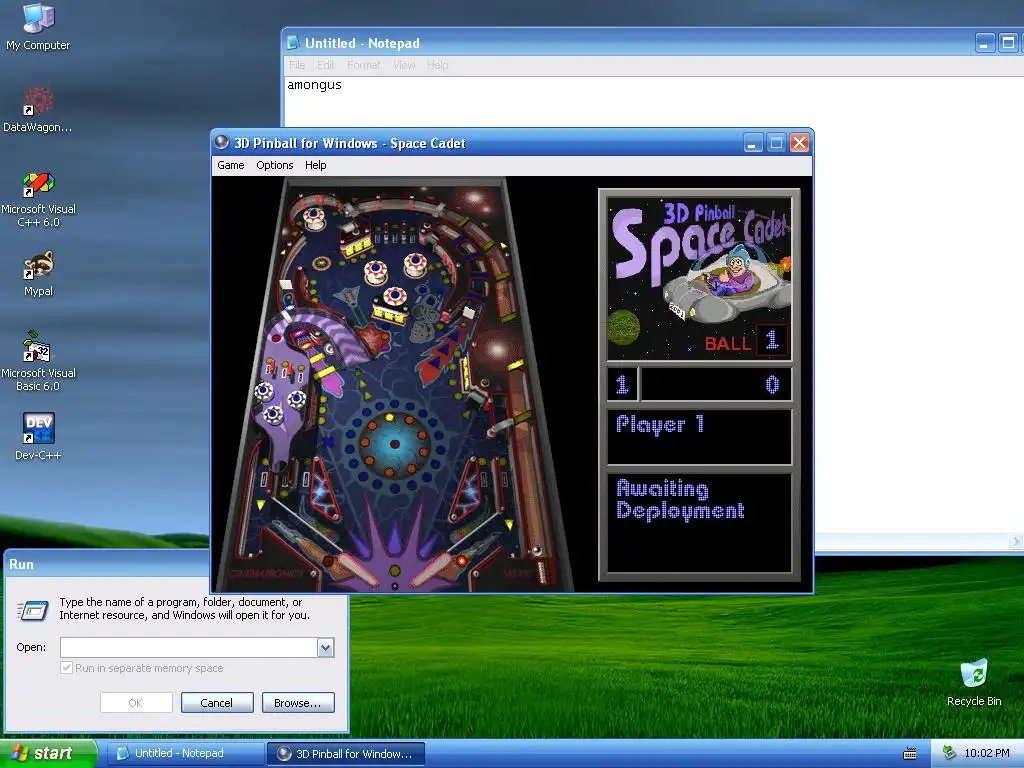1024x768 pixels.
Task: Click the blue wormhole circle on table
Action: [394, 444]
